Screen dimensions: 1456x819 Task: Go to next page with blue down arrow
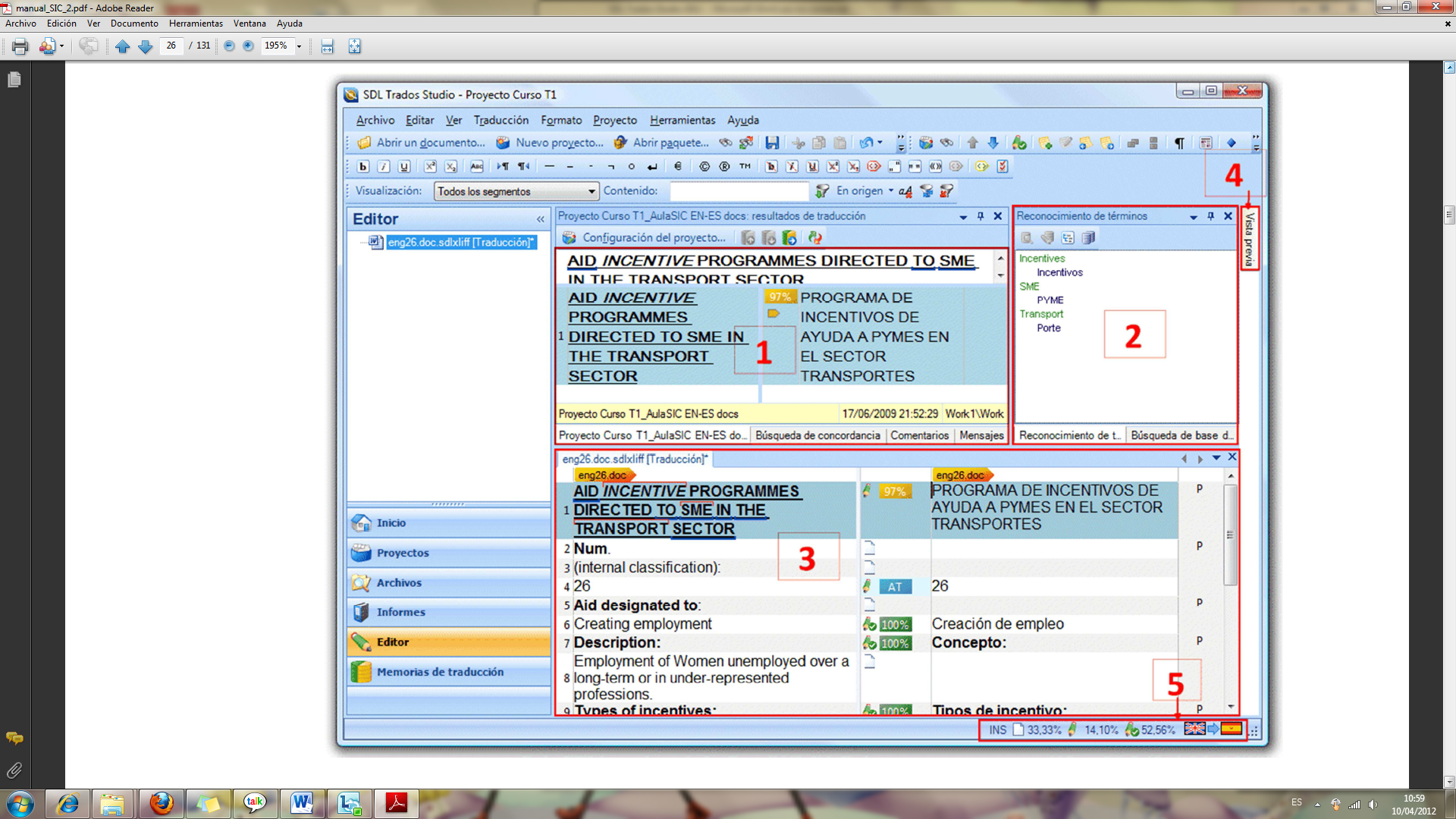click(145, 46)
